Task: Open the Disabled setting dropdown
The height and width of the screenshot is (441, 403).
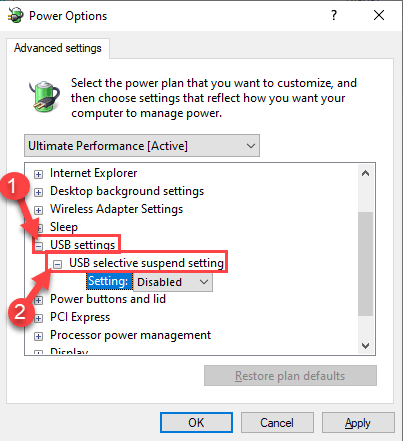Action: pos(173,282)
